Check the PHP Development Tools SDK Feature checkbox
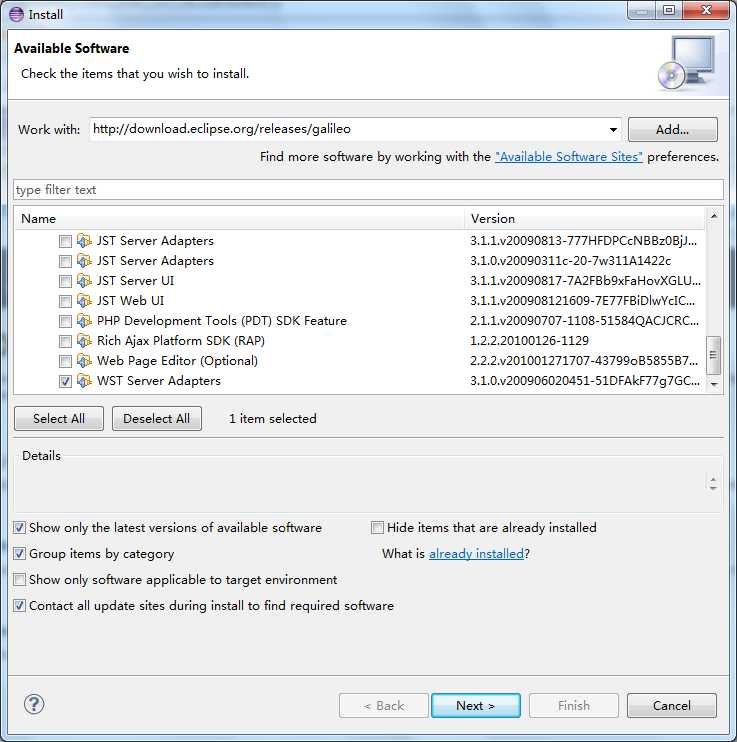Screen dimensions: 737x742 [x=65, y=321]
